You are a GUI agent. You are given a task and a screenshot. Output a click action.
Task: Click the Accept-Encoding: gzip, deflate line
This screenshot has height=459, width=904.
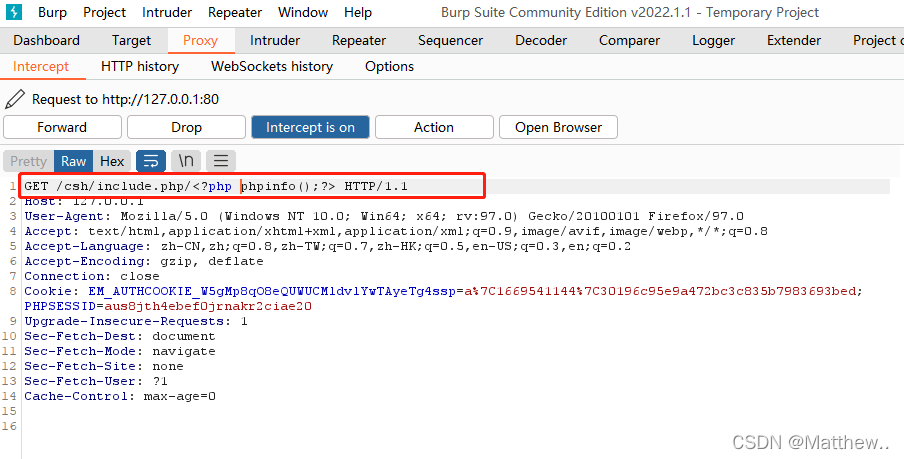(x=144, y=262)
